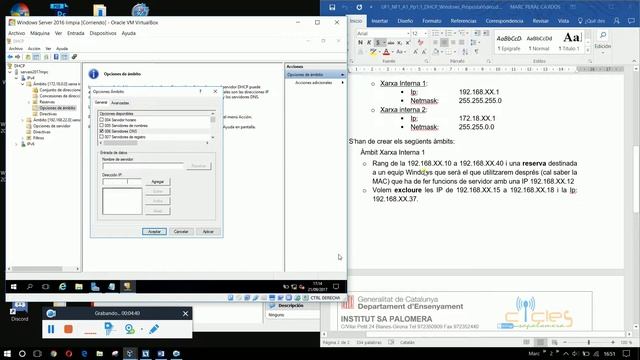The height and width of the screenshot is (360, 640).
Task: Open File Explorer in the VM taskbar
Action: coord(79,287)
